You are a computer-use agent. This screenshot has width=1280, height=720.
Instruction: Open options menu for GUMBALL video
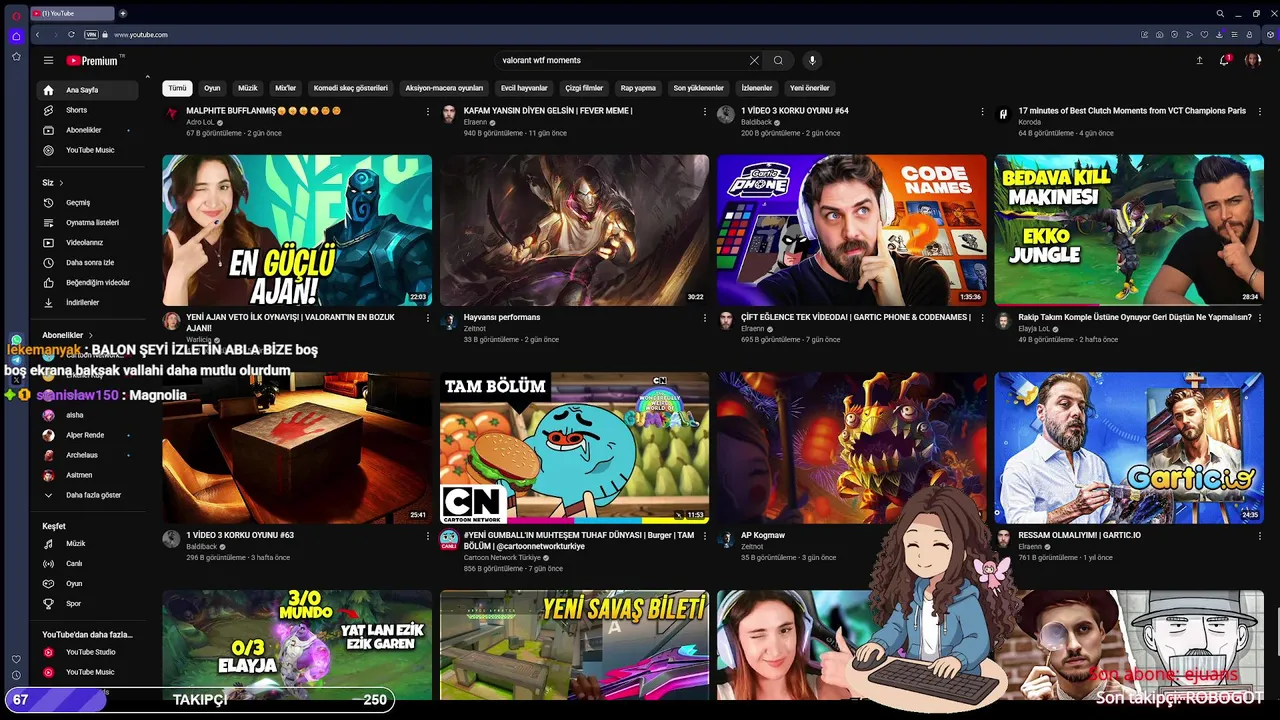pos(705,536)
